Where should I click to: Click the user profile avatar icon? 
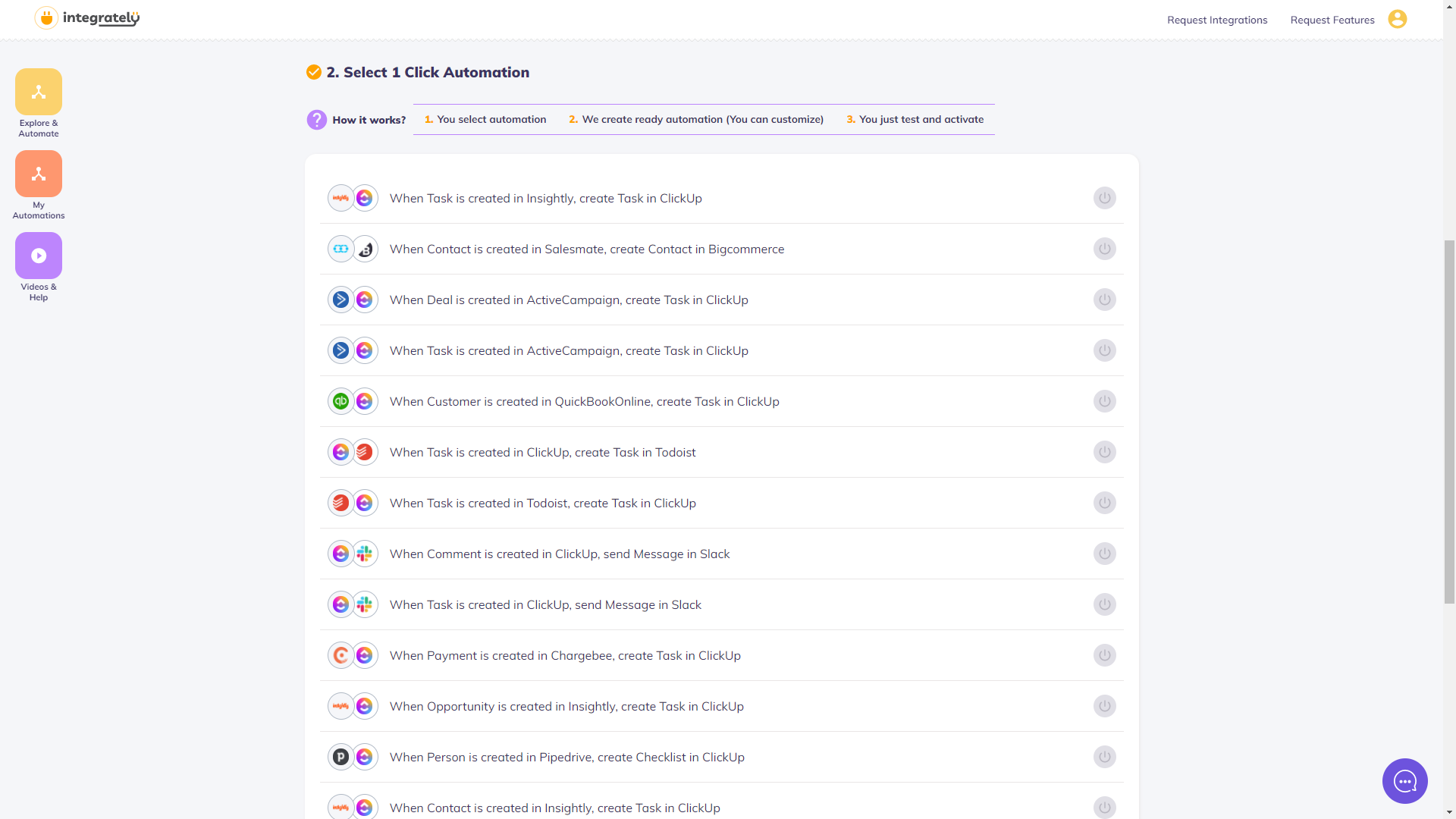[1398, 19]
